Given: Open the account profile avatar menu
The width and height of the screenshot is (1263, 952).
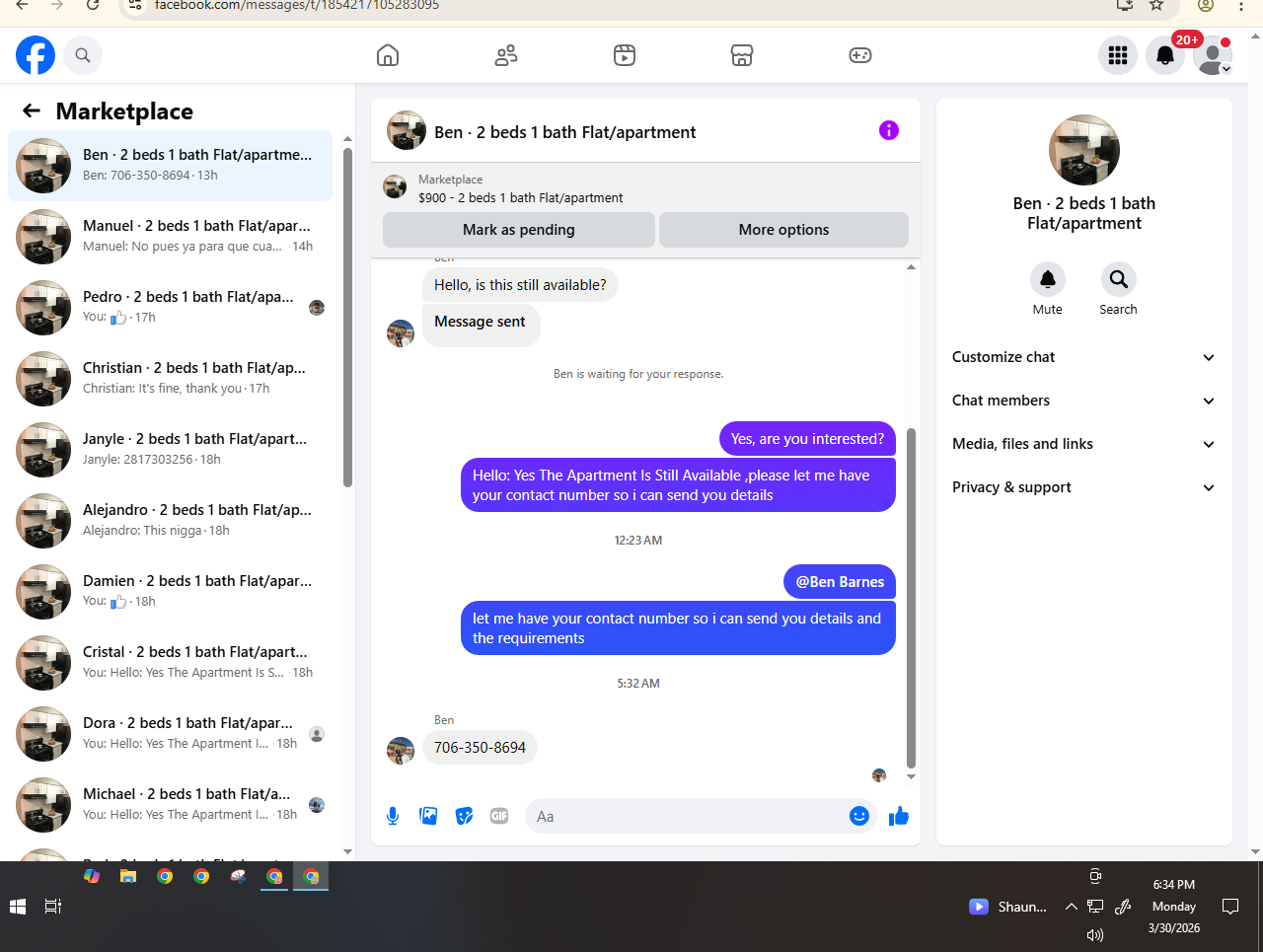Looking at the screenshot, I should tap(1213, 55).
